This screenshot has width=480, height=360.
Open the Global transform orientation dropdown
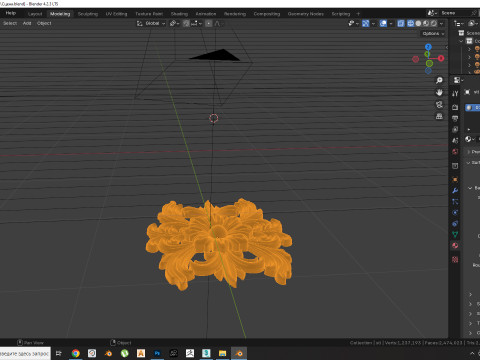pos(151,23)
